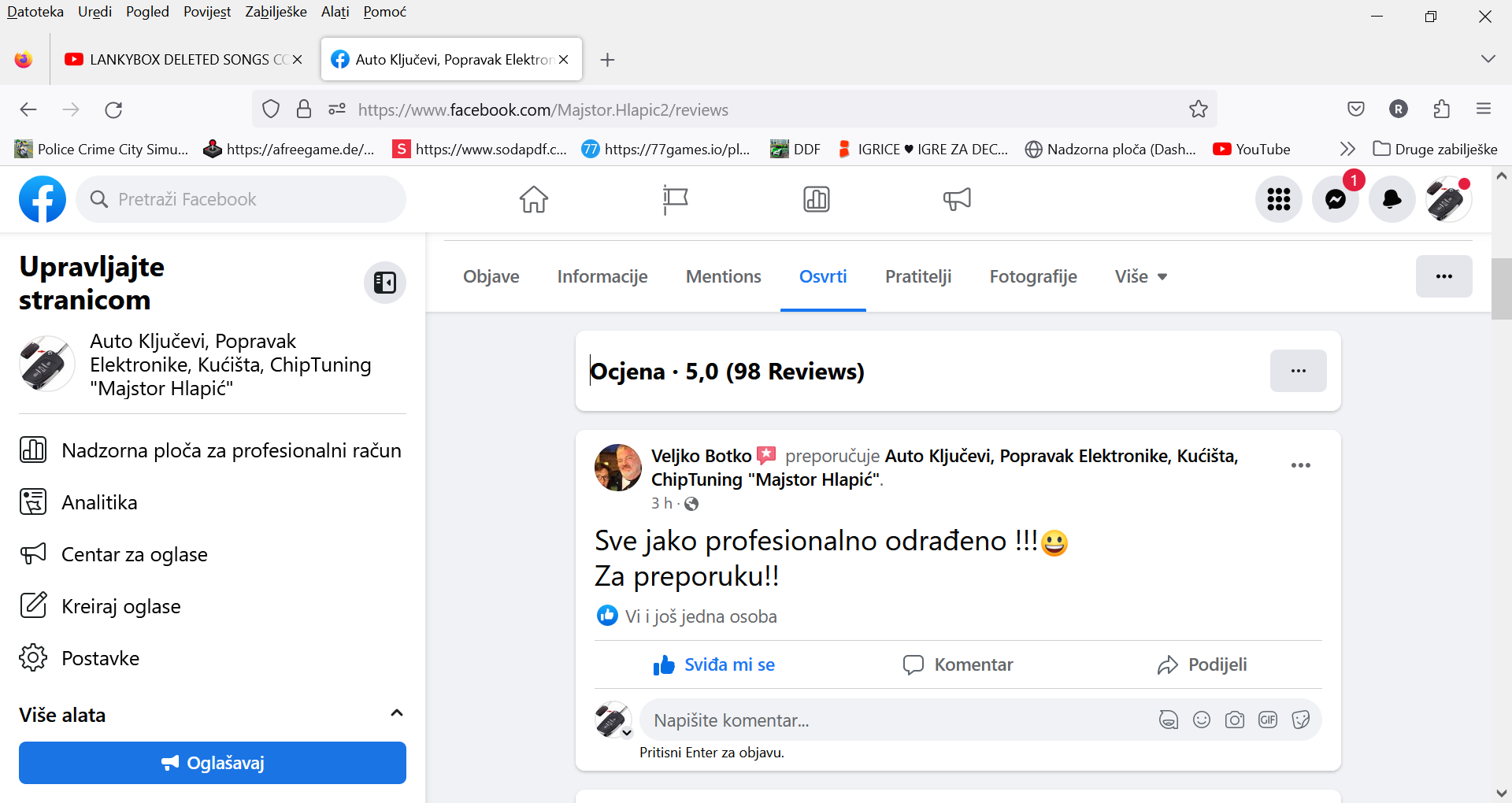
Task: Open the Facebook menu grid icon
Action: tap(1279, 199)
